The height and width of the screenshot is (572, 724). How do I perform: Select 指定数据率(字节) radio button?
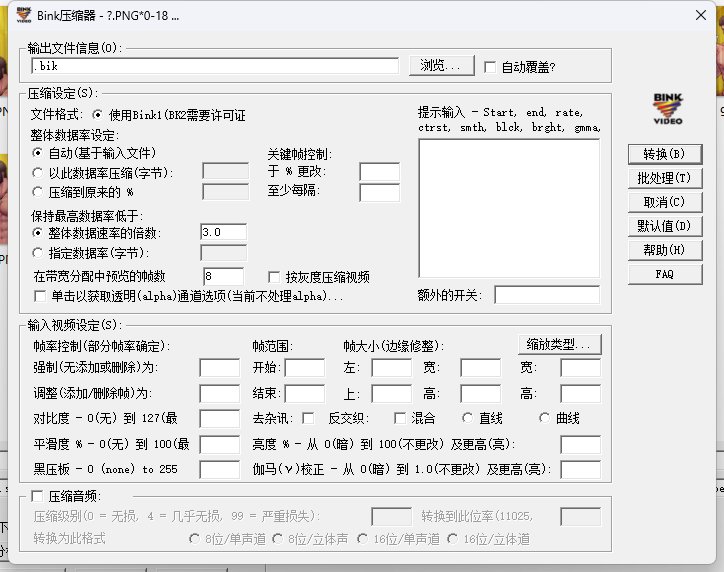click(x=37, y=253)
